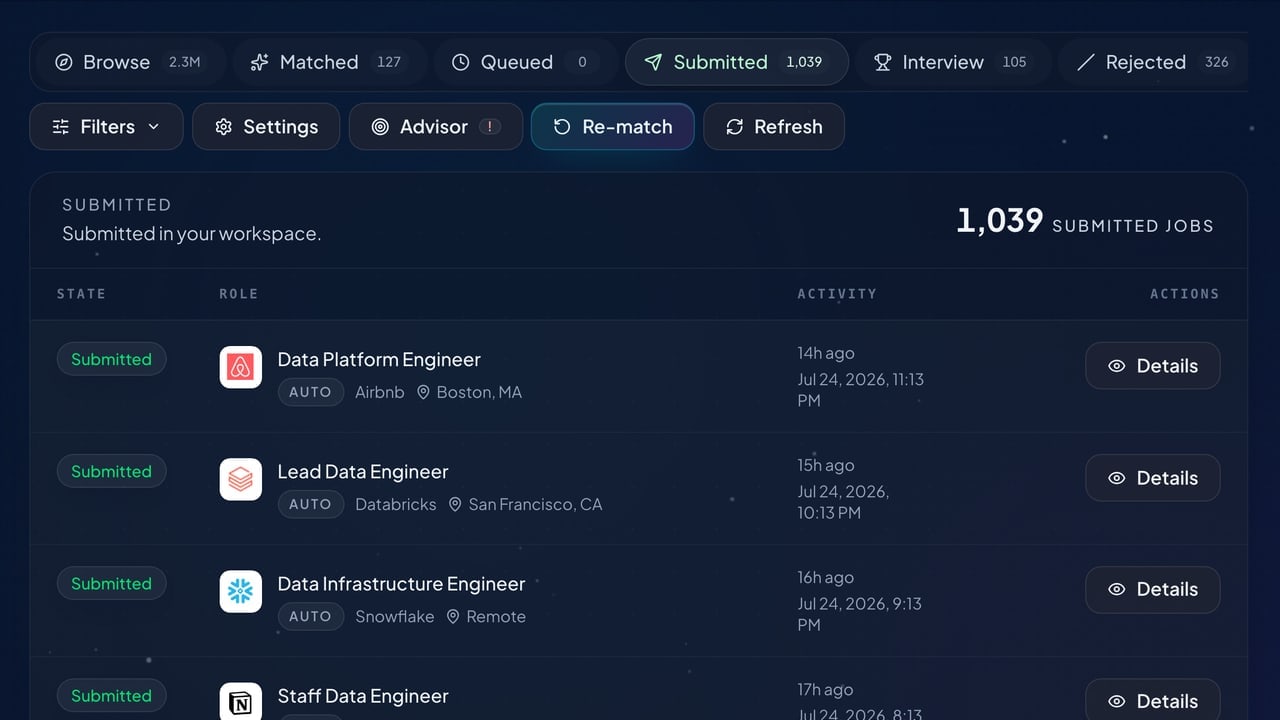Click the Refresh arrows icon

click(735, 127)
